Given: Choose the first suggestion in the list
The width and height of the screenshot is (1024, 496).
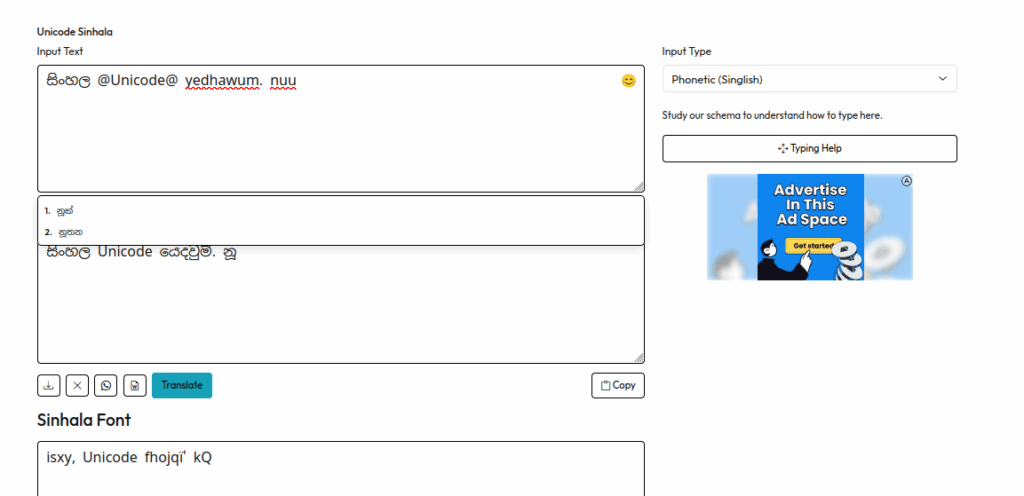Looking at the screenshot, I should [341, 211].
